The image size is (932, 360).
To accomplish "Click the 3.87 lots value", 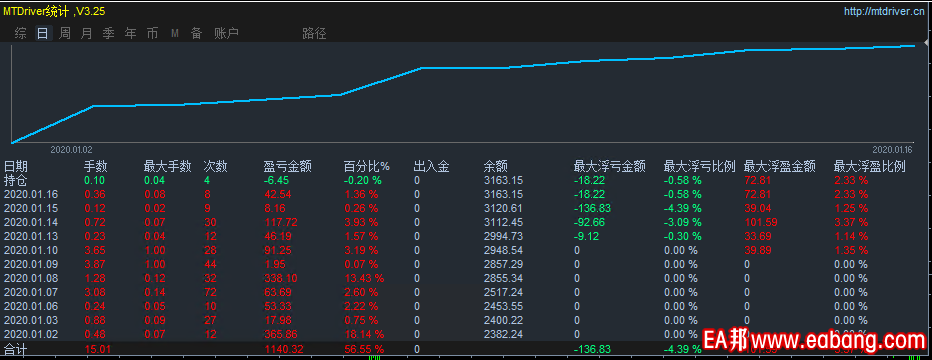I will pos(95,264).
